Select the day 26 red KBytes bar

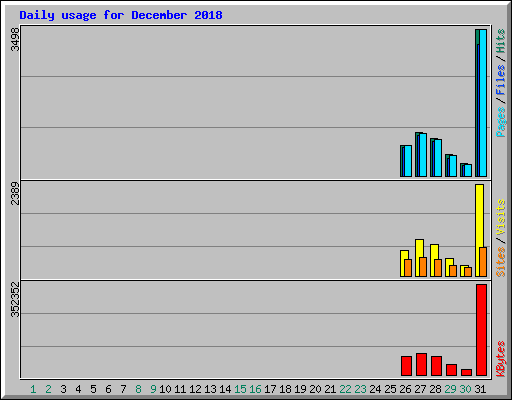pyautogui.click(x=406, y=366)
